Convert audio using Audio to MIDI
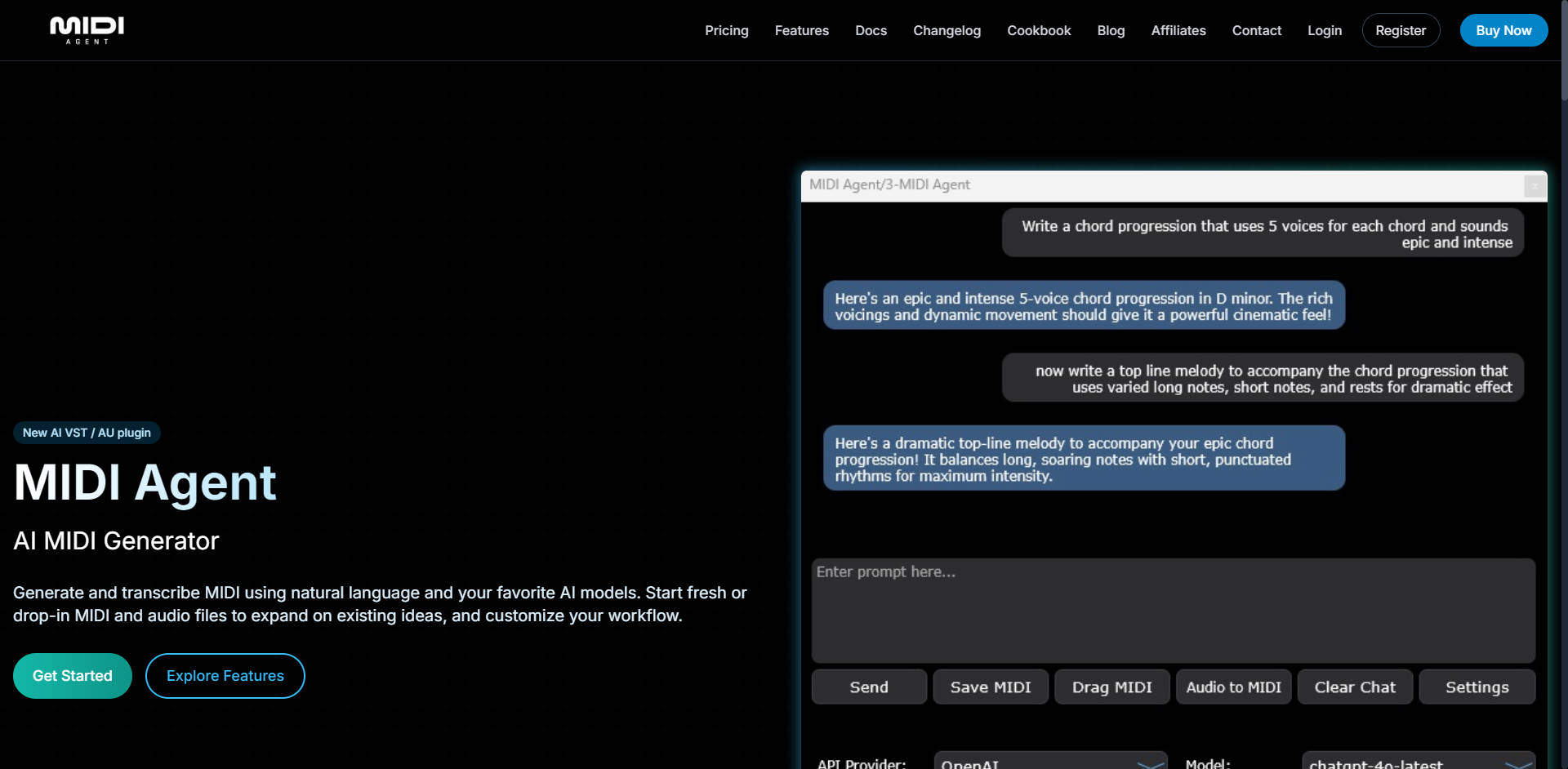The image size is (1568, 769). pyautogui.click(x=1233, y=687)
